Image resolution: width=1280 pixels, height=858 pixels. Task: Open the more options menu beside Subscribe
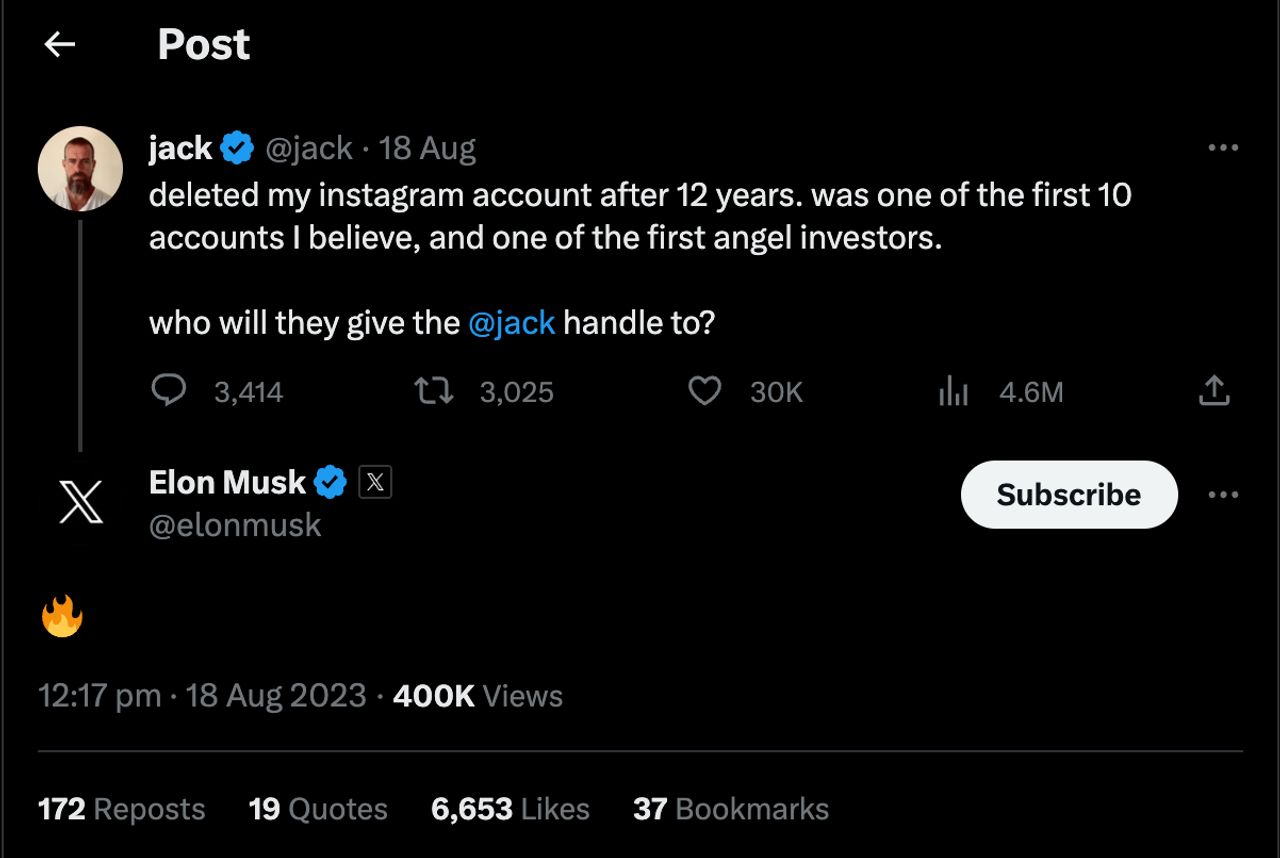click(x=1223, y=494)
